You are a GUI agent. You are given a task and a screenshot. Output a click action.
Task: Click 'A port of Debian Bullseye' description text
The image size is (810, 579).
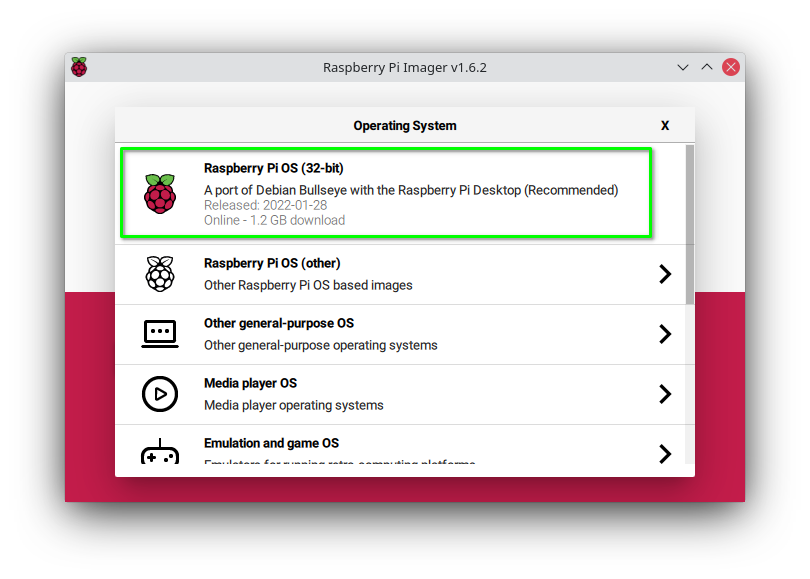[x=411, y=190]
